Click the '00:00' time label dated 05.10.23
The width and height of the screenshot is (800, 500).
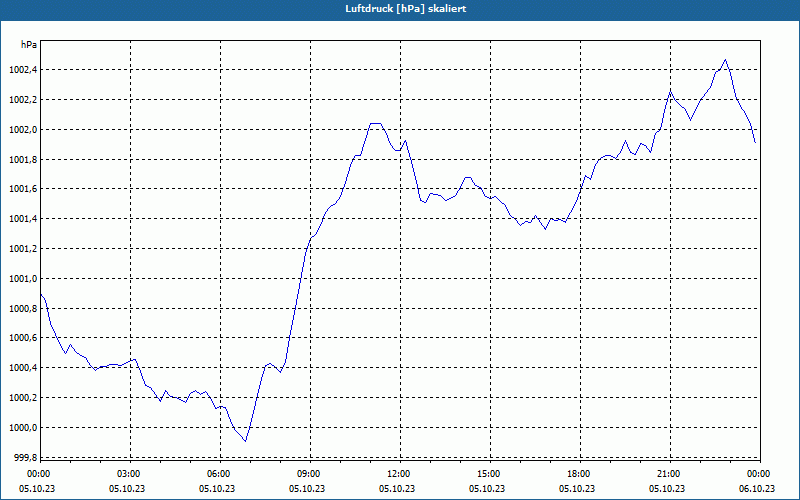pyautogui.click(x=38, y=474)
